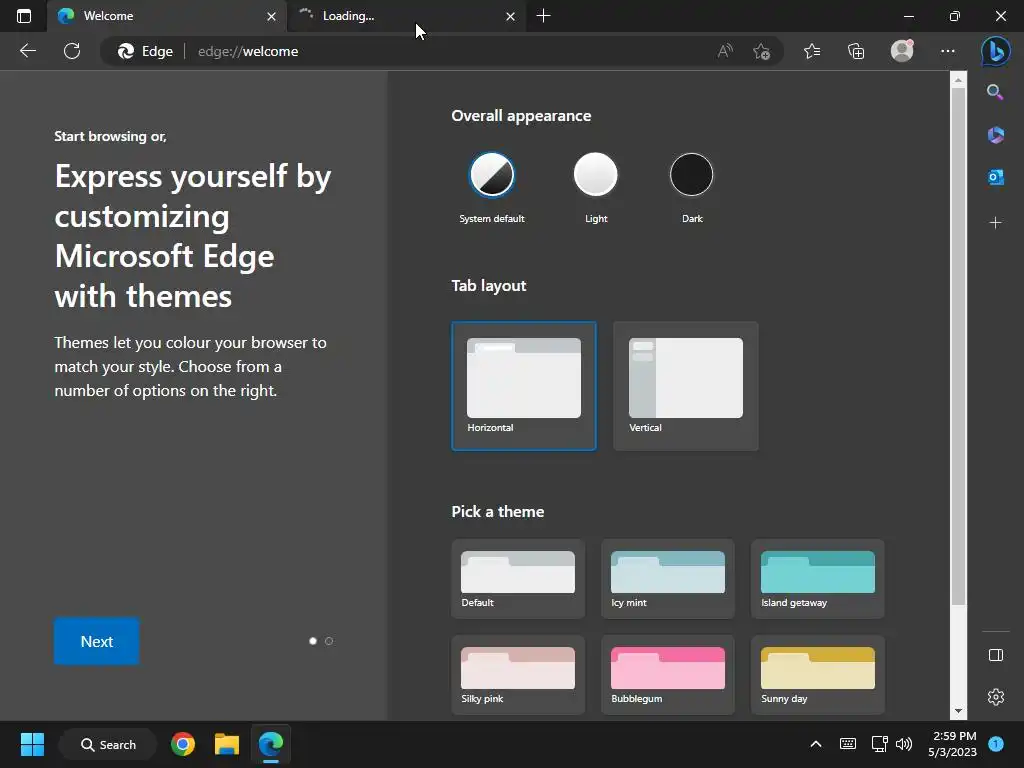Open Outlook in the sidebar
This screenshot has width=1024, height=768.
click(995, 177)
